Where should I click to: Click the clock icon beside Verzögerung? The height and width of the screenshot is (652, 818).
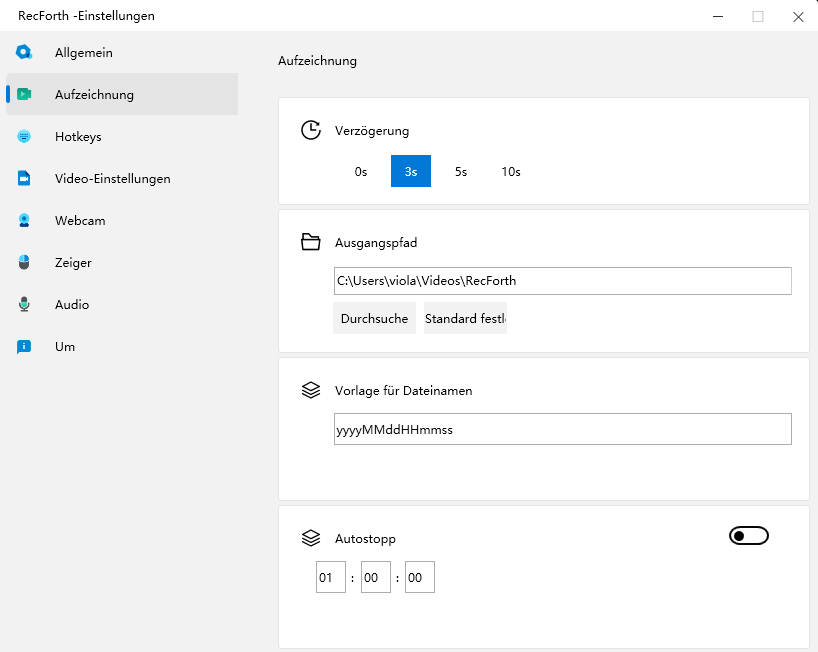311,130
